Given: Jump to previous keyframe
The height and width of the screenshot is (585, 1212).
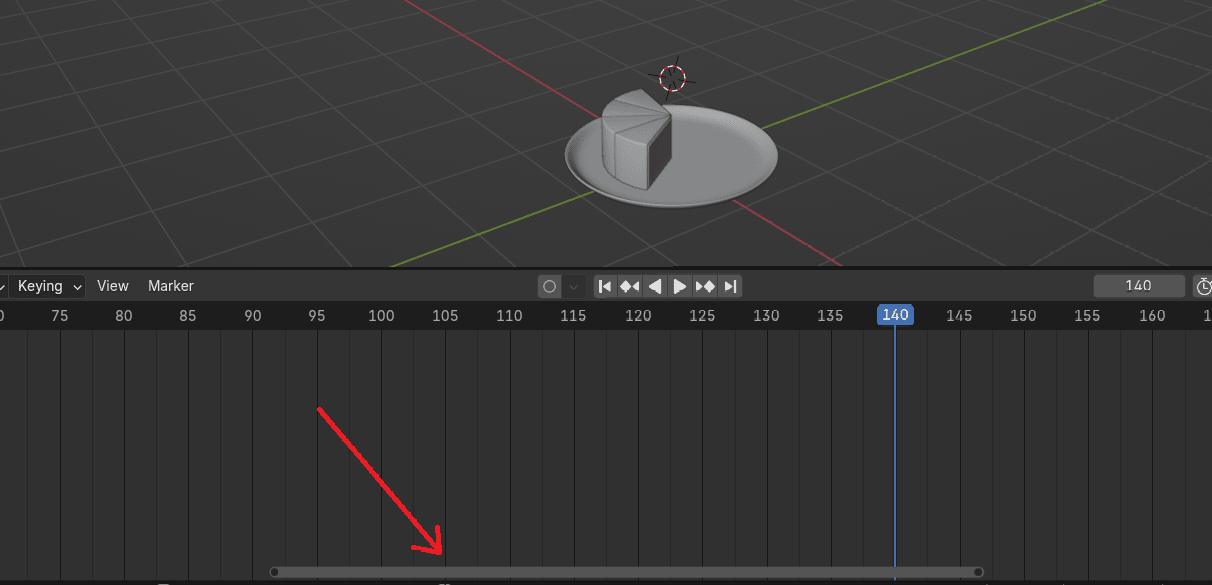Looking at the screenshot, I should 629,287.
